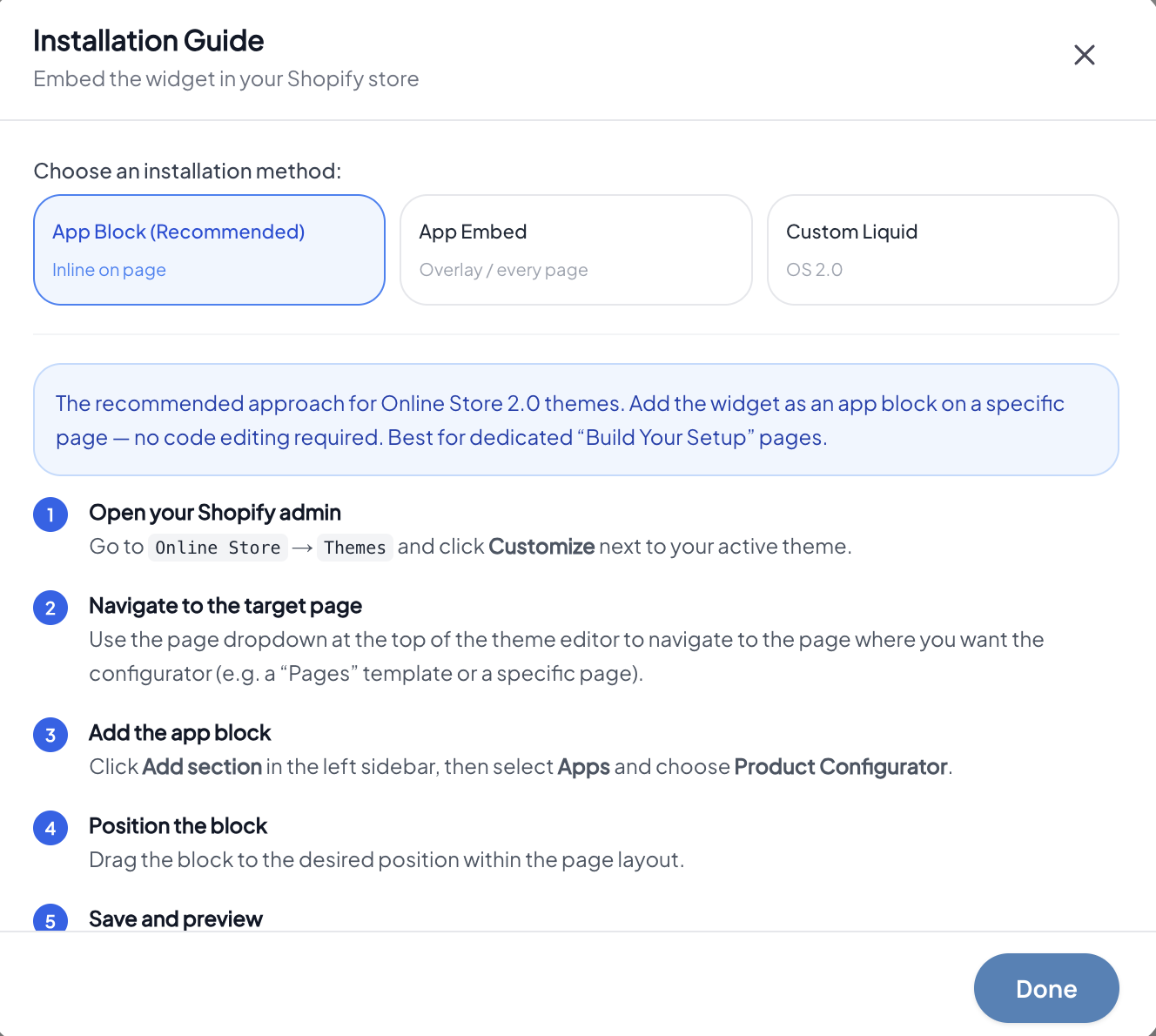Click the step 5 number badge

[x=50, y=918]
